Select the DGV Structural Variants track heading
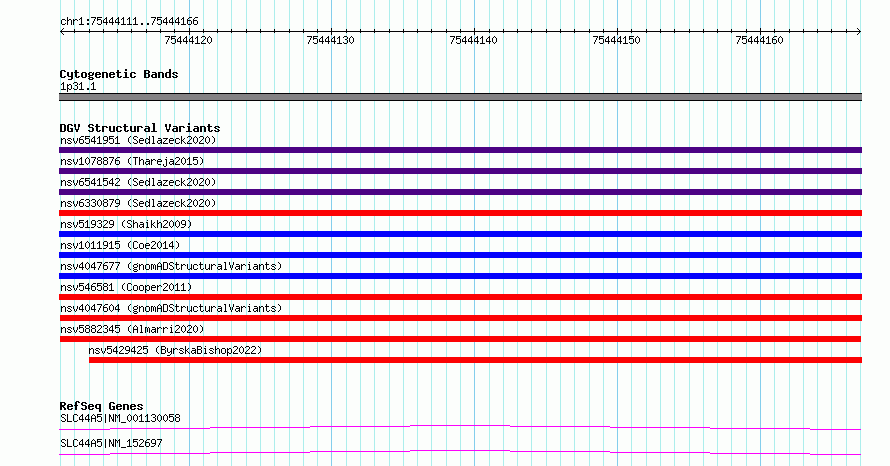The height and width of the screenshot is (466, 890). pyautogui.click(x=140, y=128)
